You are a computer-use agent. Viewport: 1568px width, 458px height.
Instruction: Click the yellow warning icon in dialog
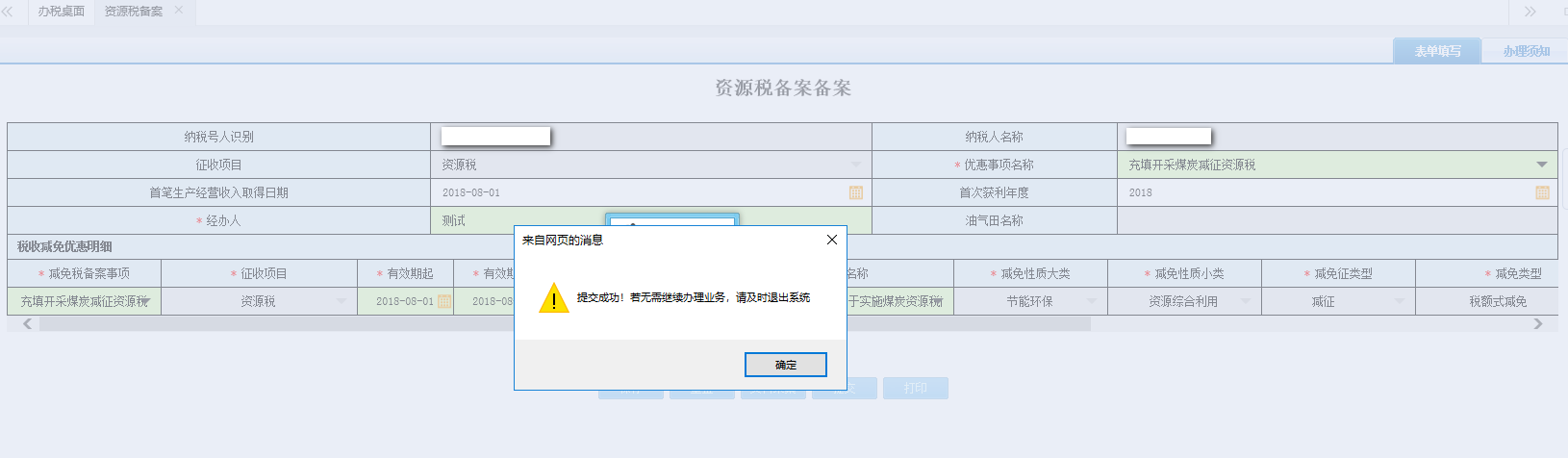[x=553, y=297]
